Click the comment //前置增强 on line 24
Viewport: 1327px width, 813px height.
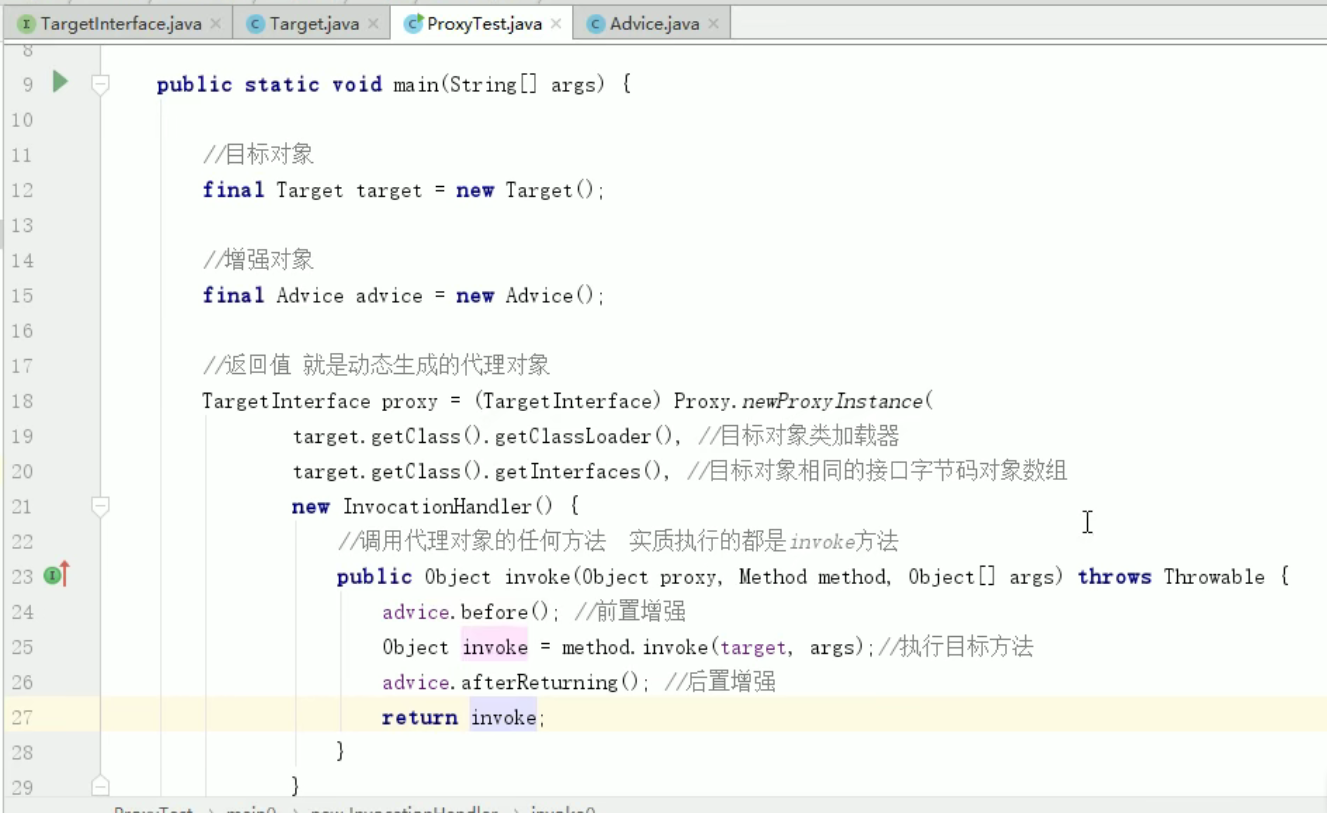point(630,612)
